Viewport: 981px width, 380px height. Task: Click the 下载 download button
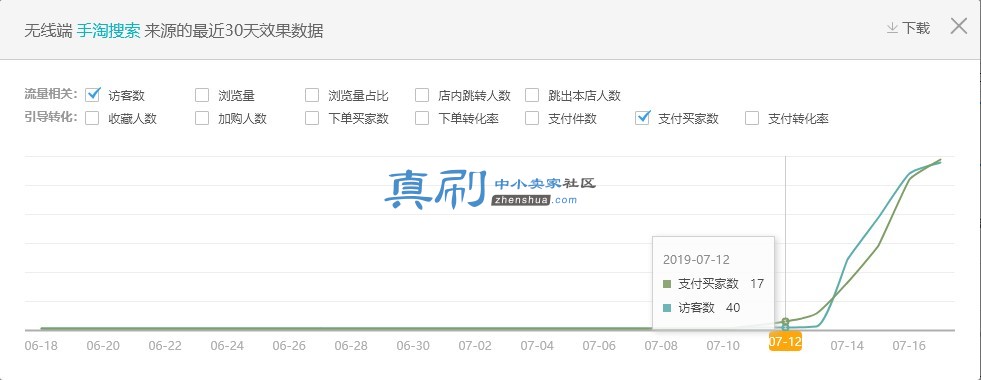[x=908, y=28]
